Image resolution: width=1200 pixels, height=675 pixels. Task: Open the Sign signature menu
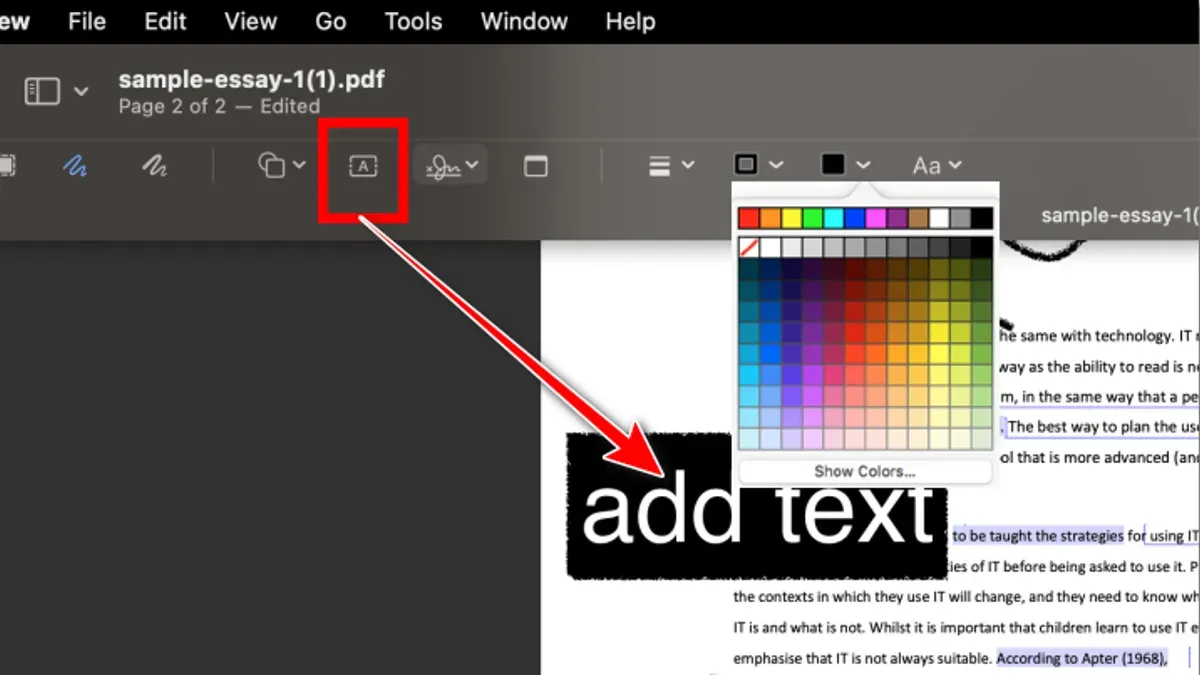click(451, 167)
